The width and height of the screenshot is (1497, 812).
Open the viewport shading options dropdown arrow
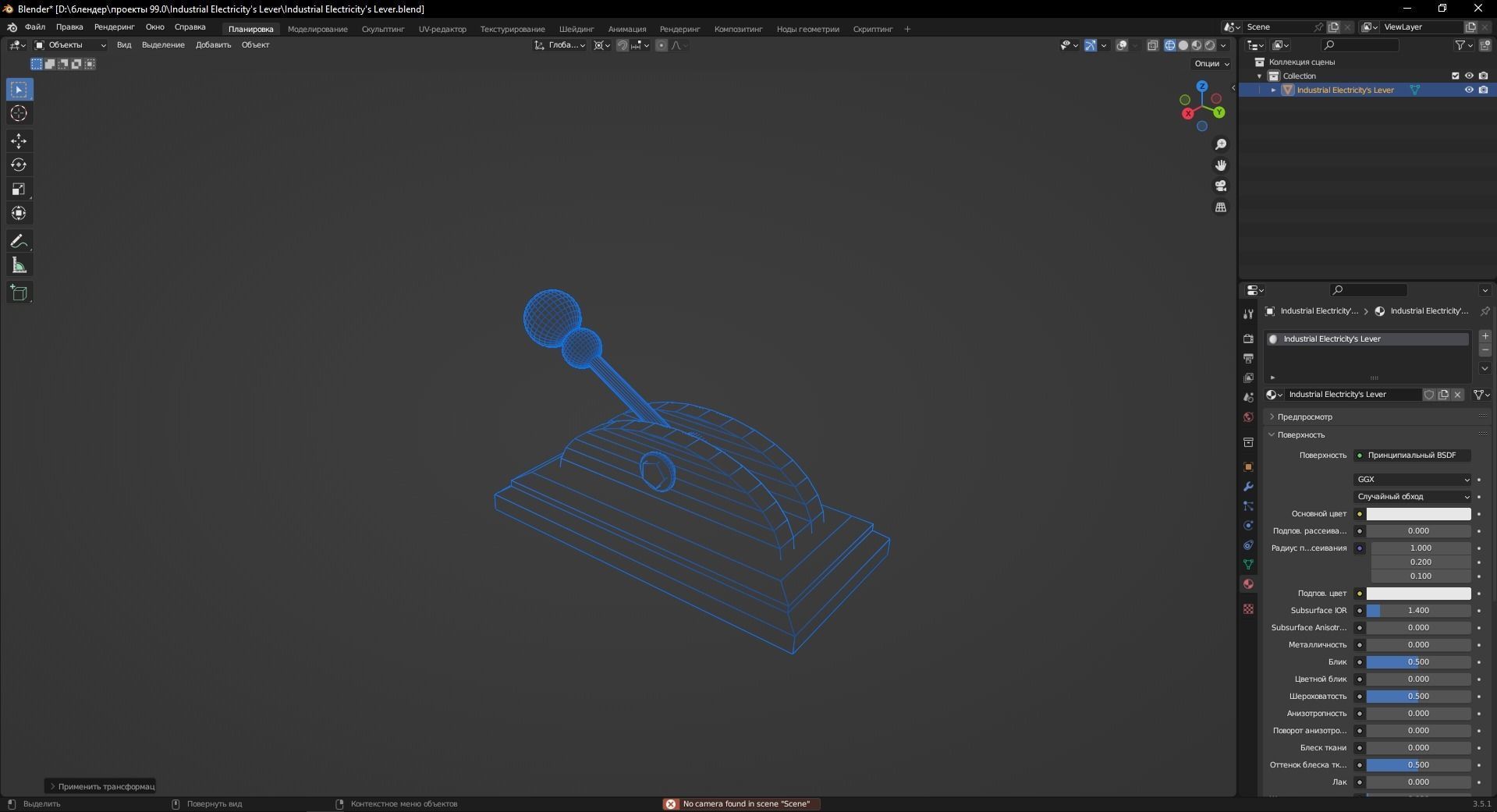(x=1223, y=45)
